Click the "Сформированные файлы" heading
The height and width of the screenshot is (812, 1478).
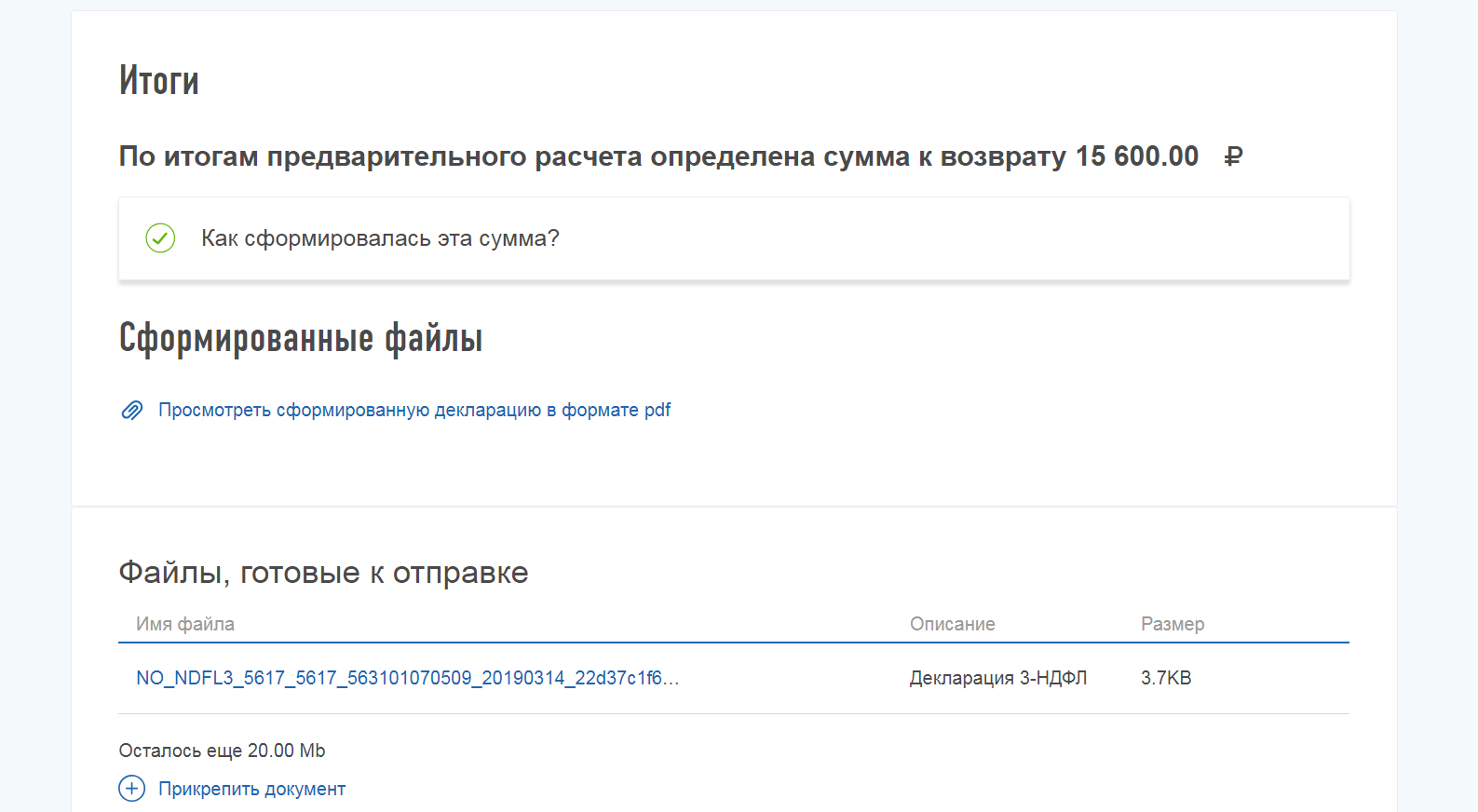point(301,338)
